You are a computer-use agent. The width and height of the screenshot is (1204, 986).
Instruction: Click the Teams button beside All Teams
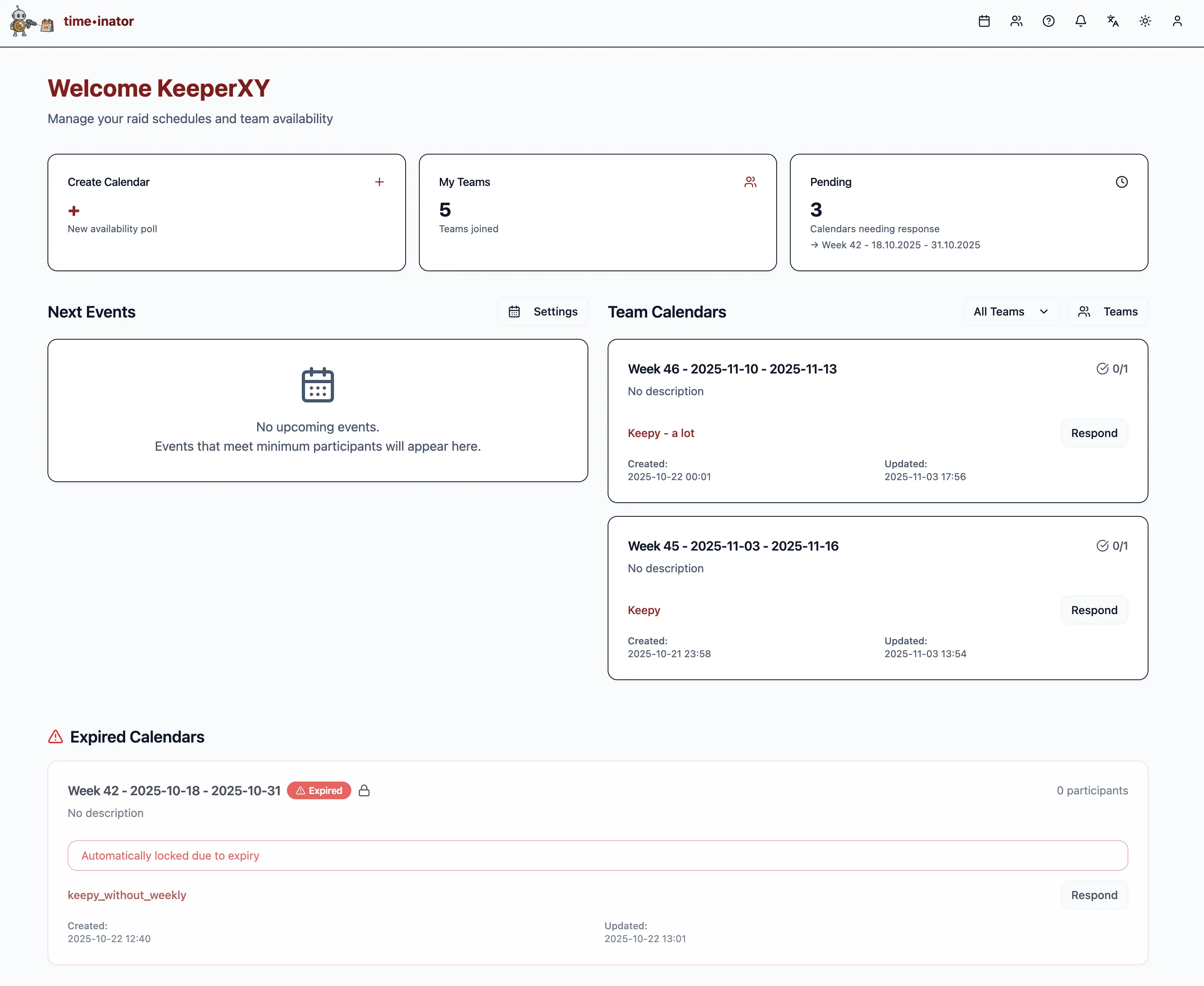1107,311
